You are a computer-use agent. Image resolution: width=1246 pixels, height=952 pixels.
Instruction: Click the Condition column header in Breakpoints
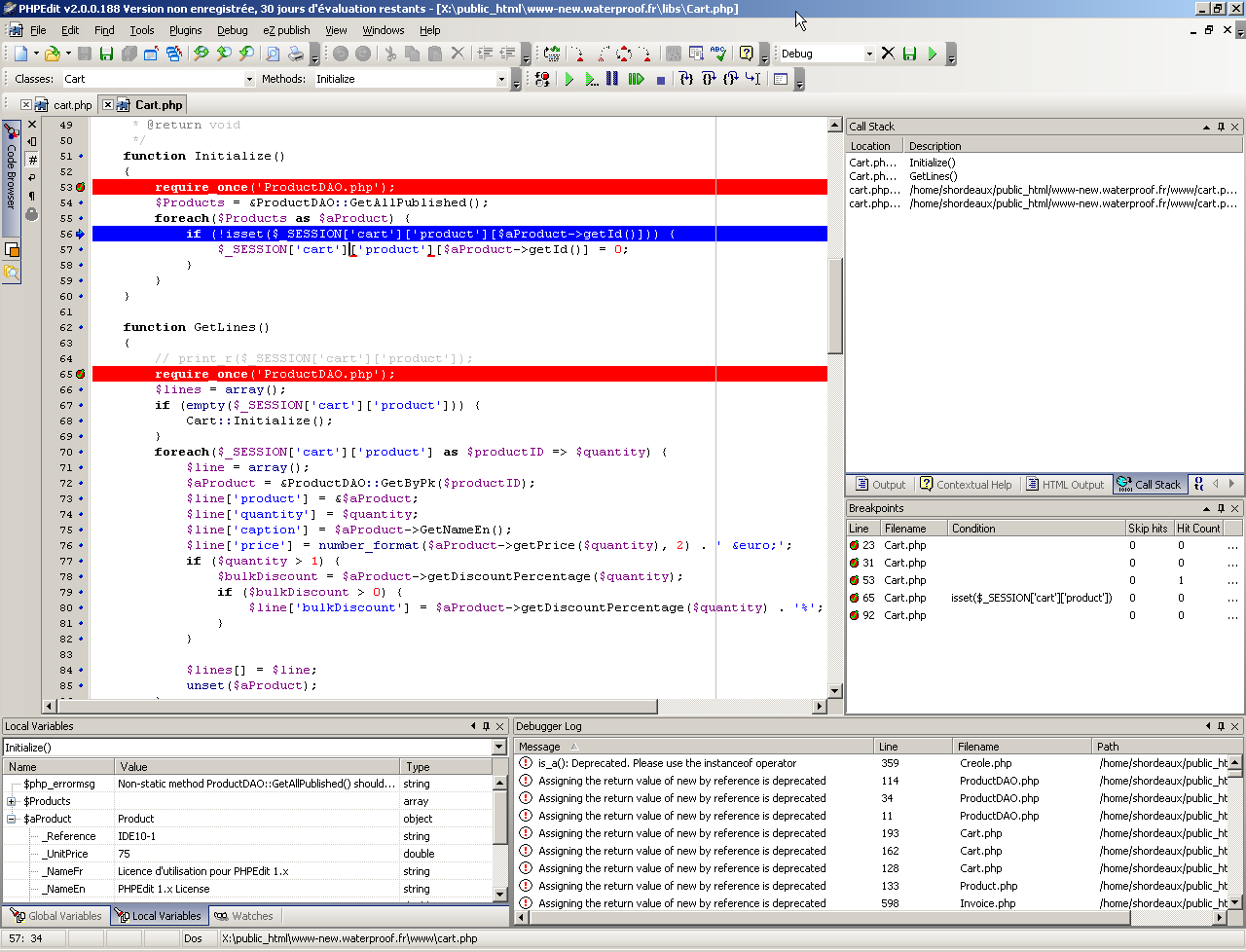[x=973, y=529]
